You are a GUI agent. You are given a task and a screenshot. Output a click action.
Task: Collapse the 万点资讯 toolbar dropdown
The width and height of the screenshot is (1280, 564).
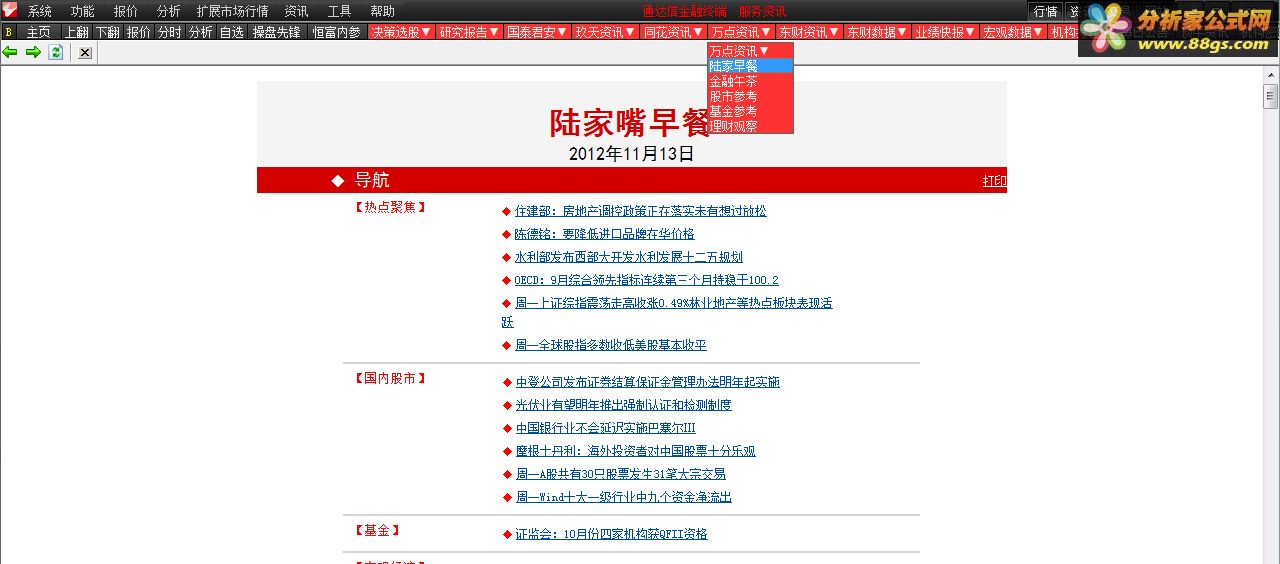coord(741,32)
